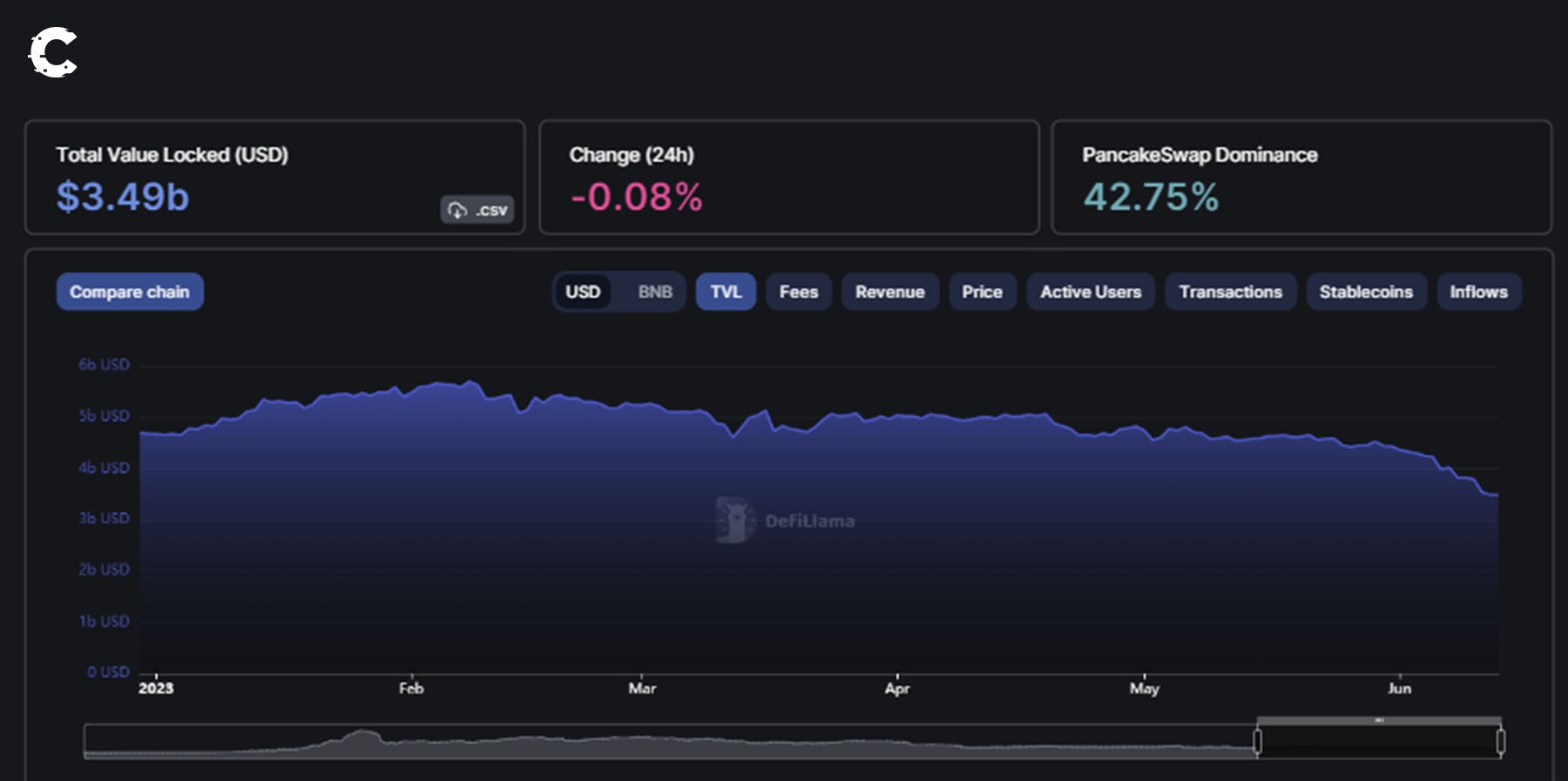The image size is (1568, 781).
Task: Click the $3.49b Total Value Locked figure
Action: click(123, 197)
